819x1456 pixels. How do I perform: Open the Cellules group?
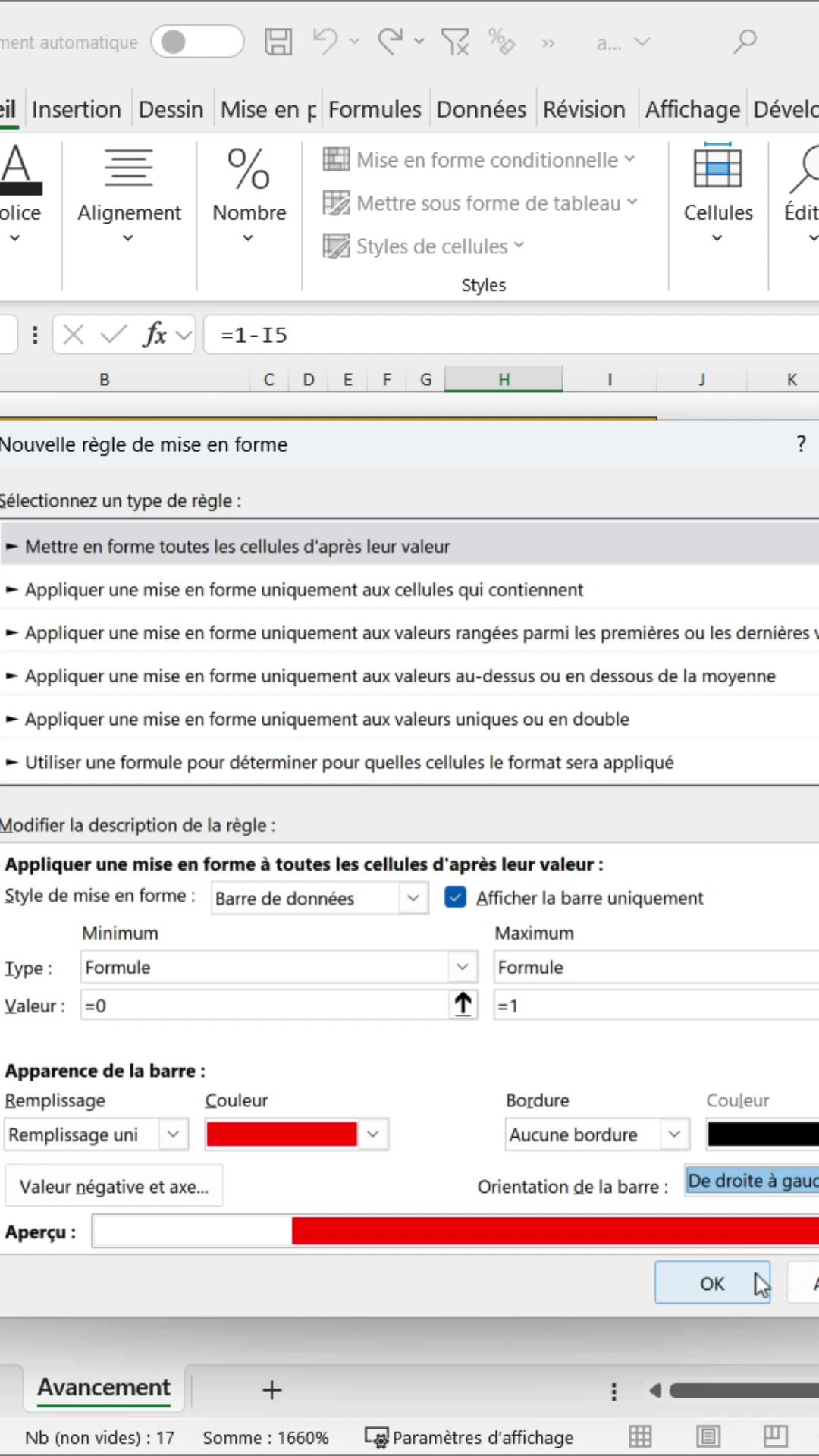point(718,193)
